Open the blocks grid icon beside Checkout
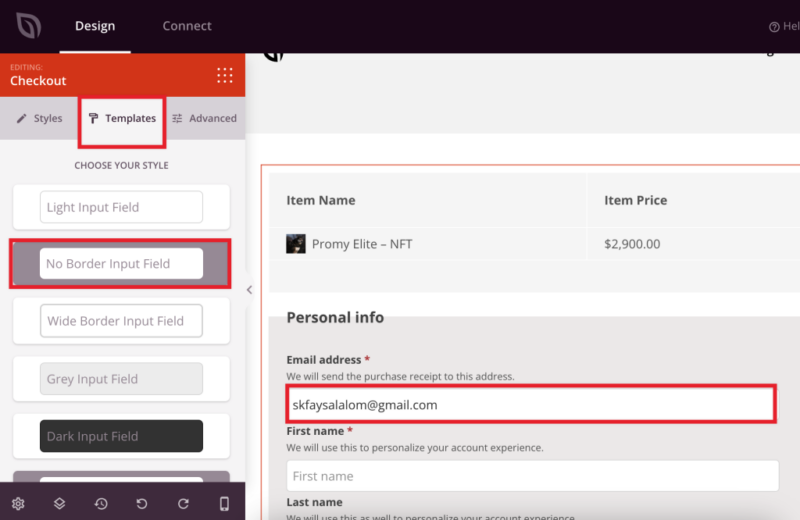 pyautogui.click(x=224, y=75)
